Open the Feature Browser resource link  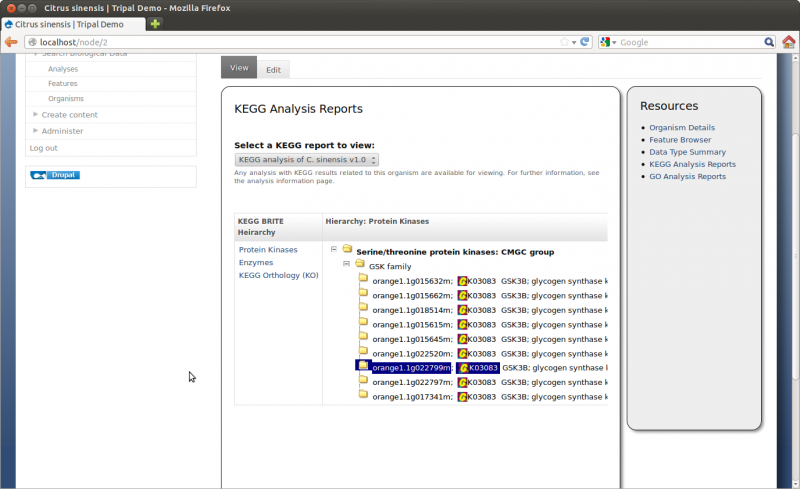click(680, 140)
